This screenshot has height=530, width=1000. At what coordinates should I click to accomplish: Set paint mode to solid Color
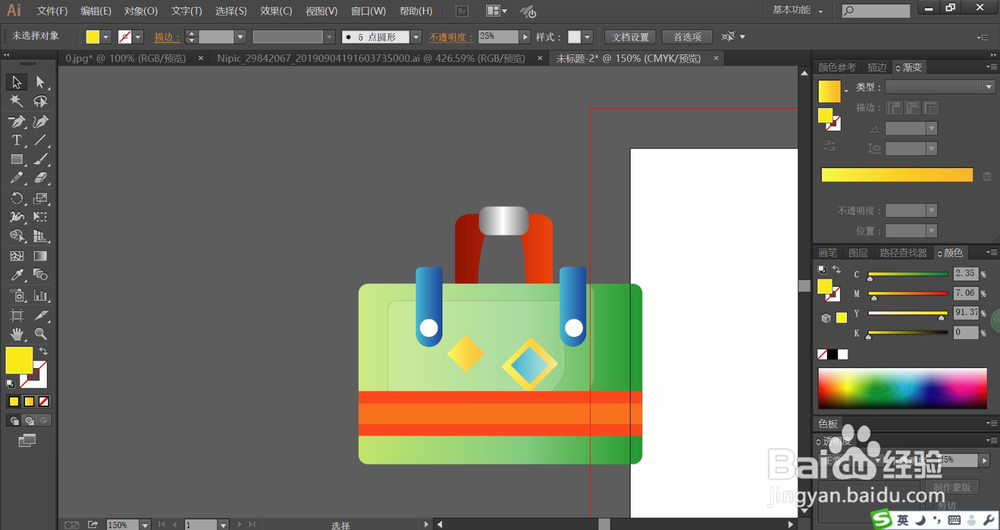tap(14, 402)
